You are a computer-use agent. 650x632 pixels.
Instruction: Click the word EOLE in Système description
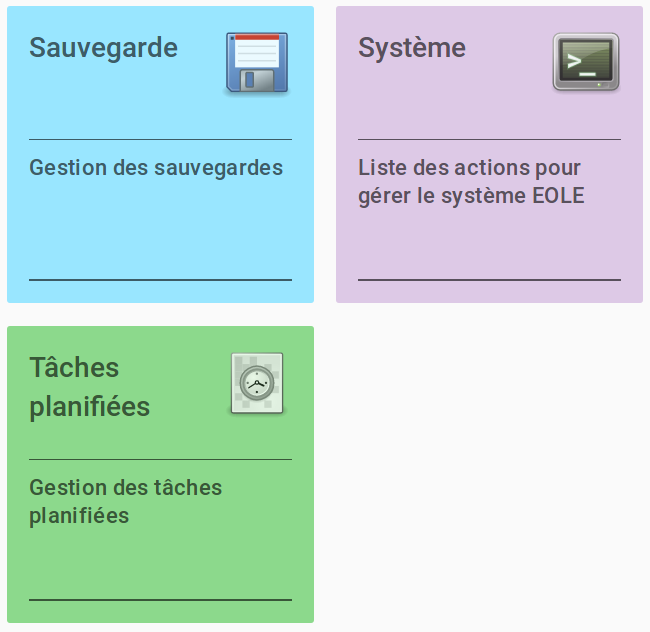point(558,196)
